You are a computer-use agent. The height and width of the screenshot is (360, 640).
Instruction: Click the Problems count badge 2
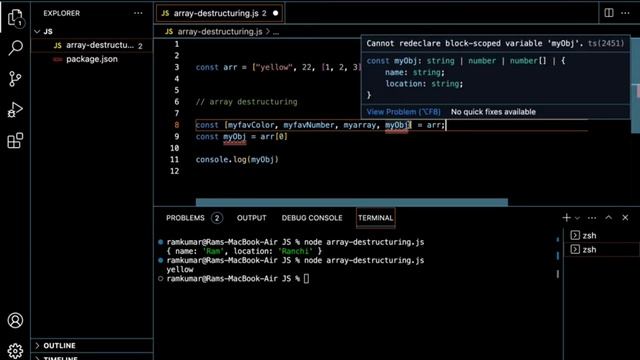217,218
